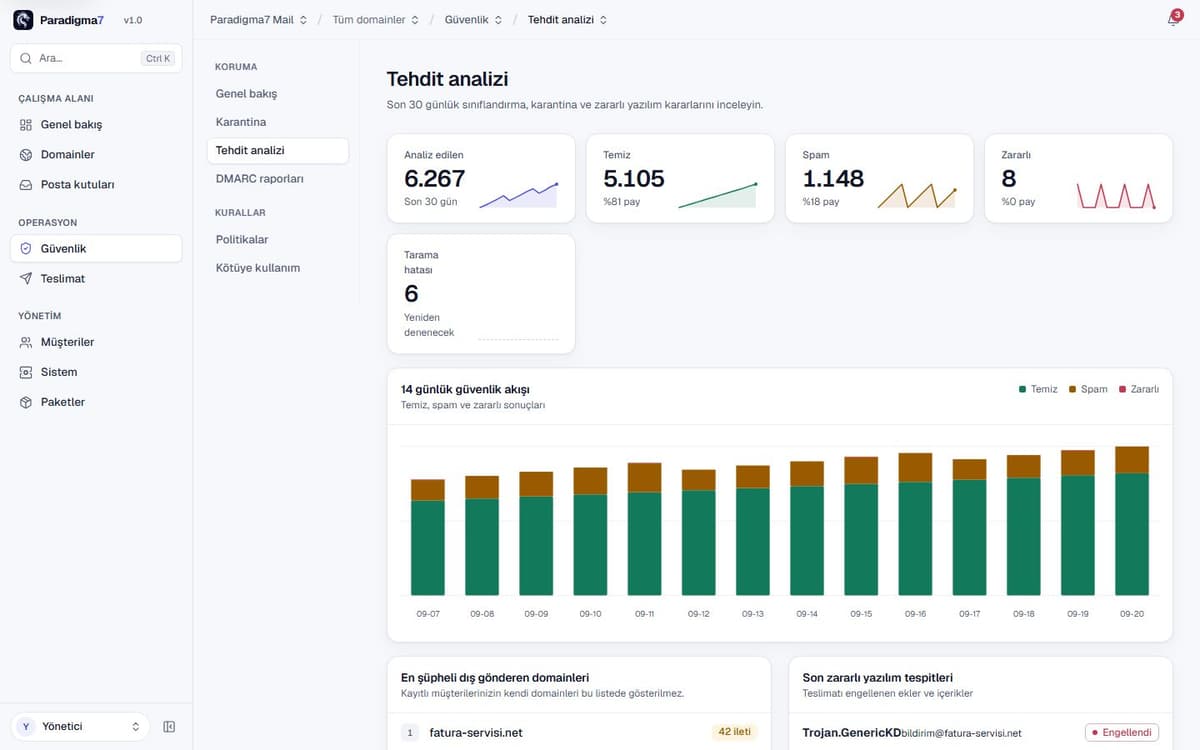Click the Engellendi status badge

(x=1122, y=732)
